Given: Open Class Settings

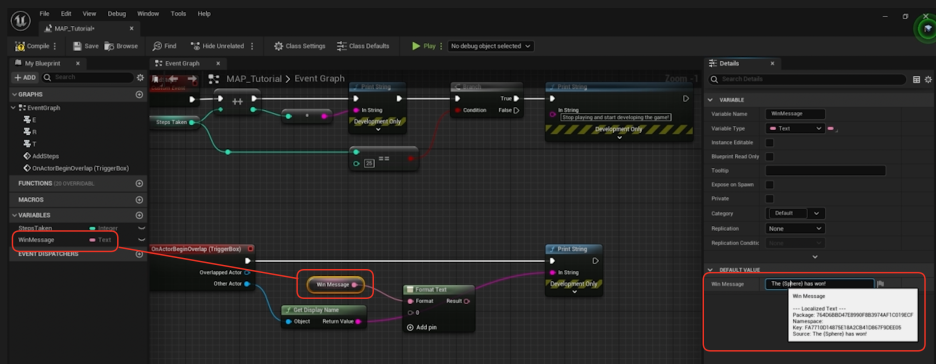Looking at the screenshot, I should coord(300,46).
